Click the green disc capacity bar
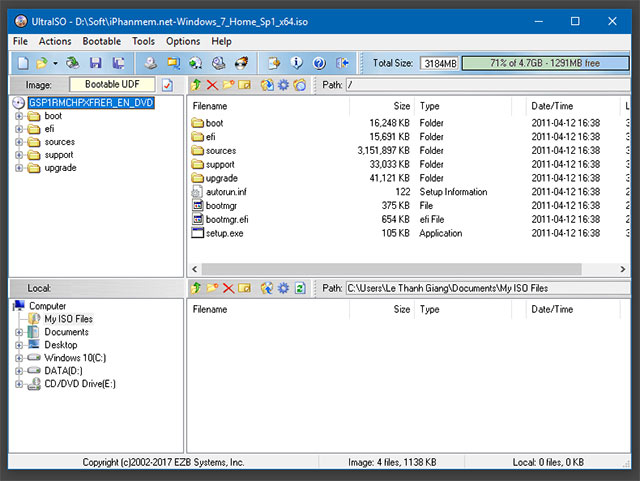This screenshot has height=481, width=640. coord(544,63)
